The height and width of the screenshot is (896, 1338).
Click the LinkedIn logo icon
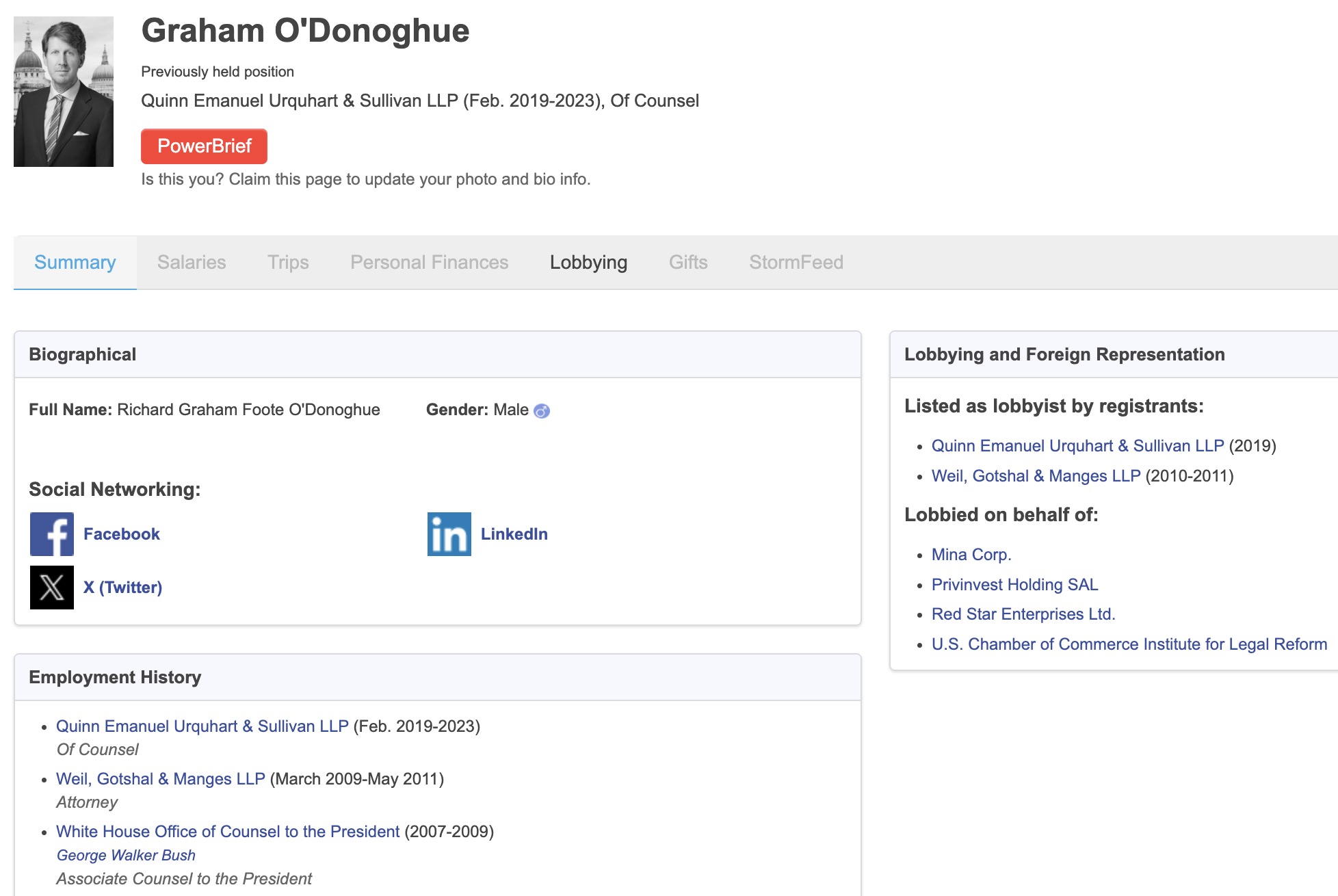point(449,534)
